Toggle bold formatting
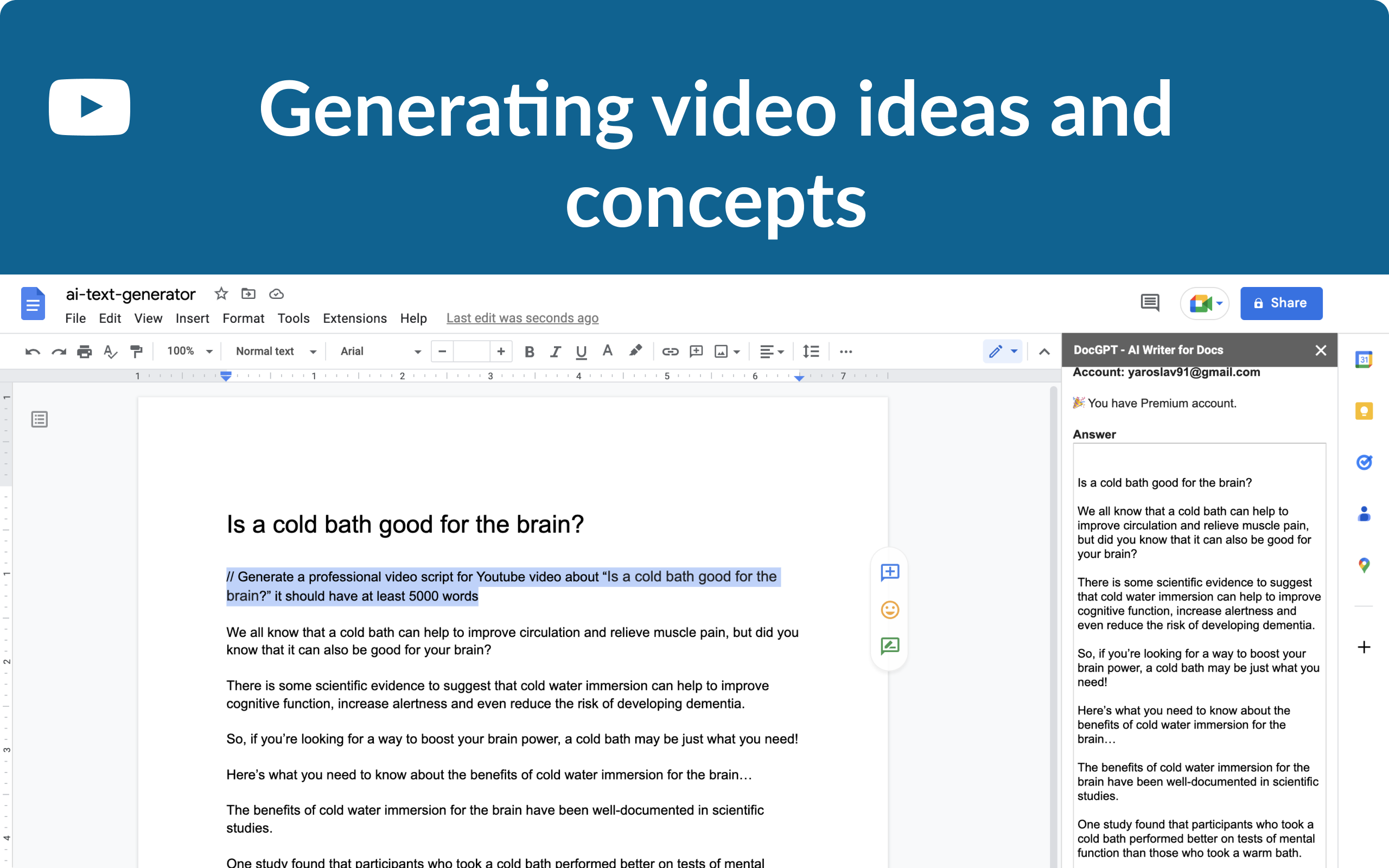Viewport: 1389px width, 868px height. point(529,352)
